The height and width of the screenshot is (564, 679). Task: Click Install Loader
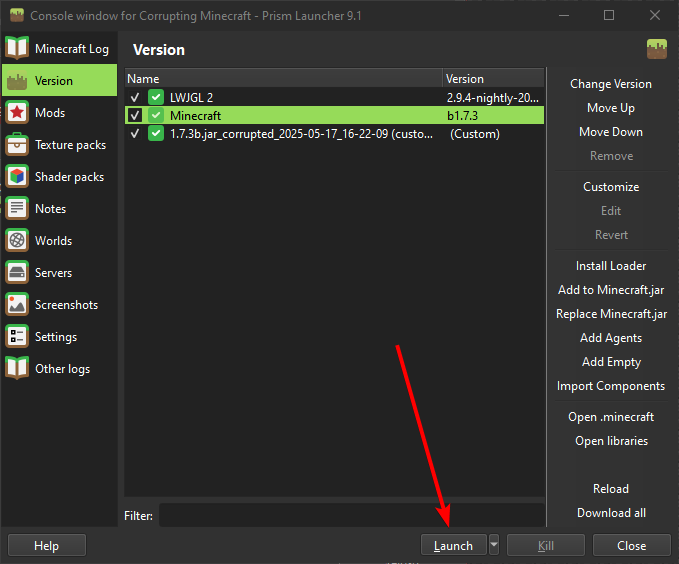tap(611, 266)
